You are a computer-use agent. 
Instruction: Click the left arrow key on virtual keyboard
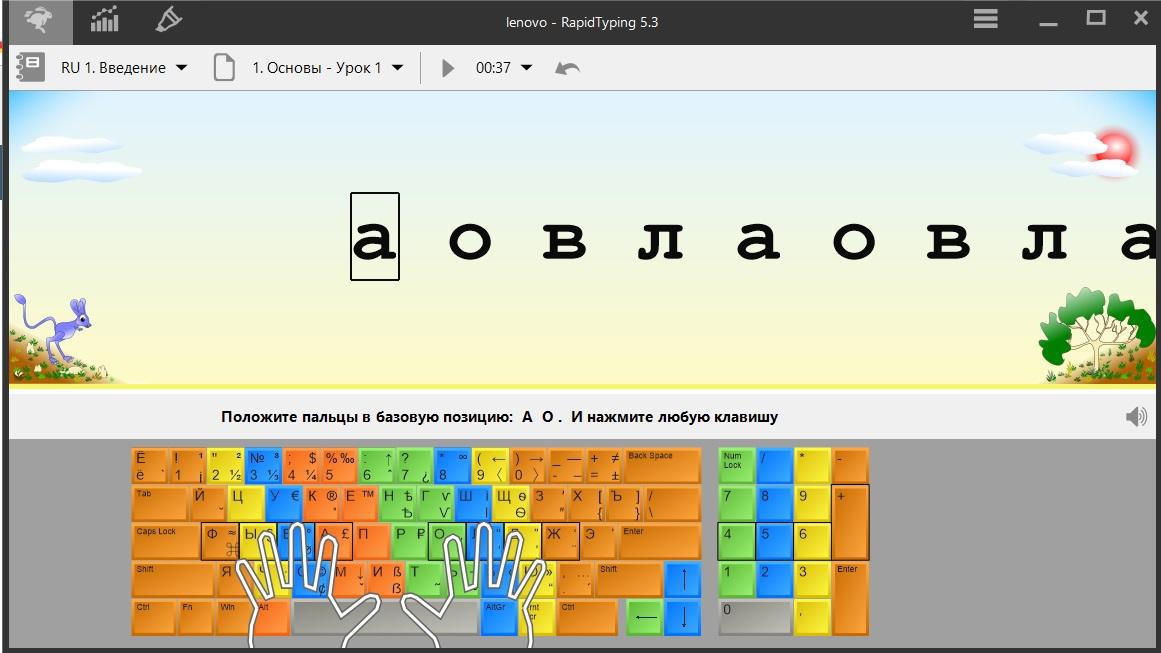644,617
